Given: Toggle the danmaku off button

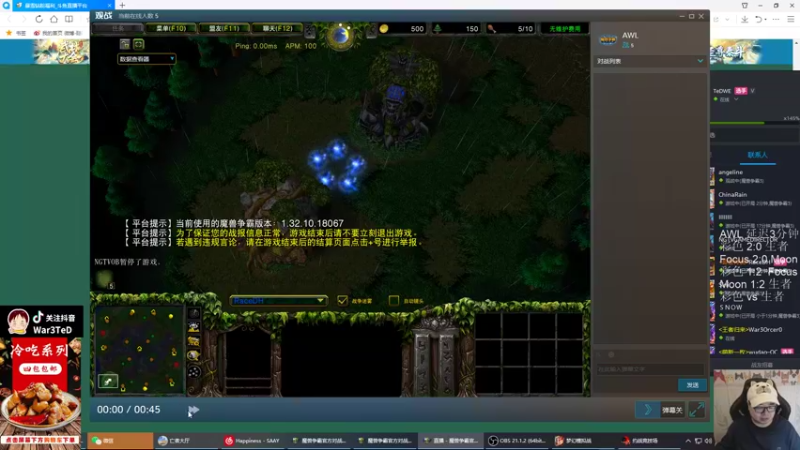Looking at the screenshot, I should (x=672, y=410).
